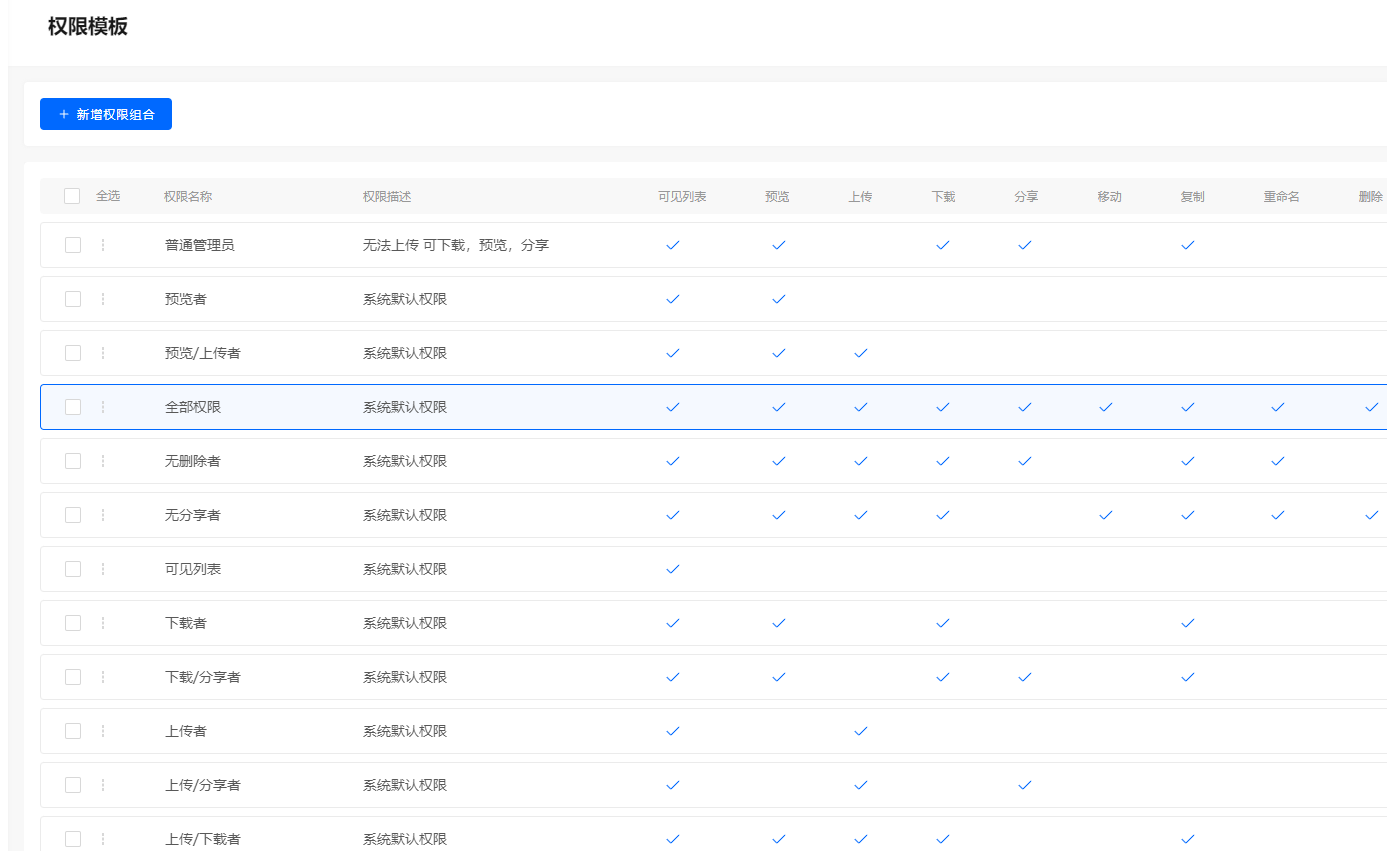The image size is (1387, 851).
Task: Click the 复制 column header
Action: coord(1192,197)
